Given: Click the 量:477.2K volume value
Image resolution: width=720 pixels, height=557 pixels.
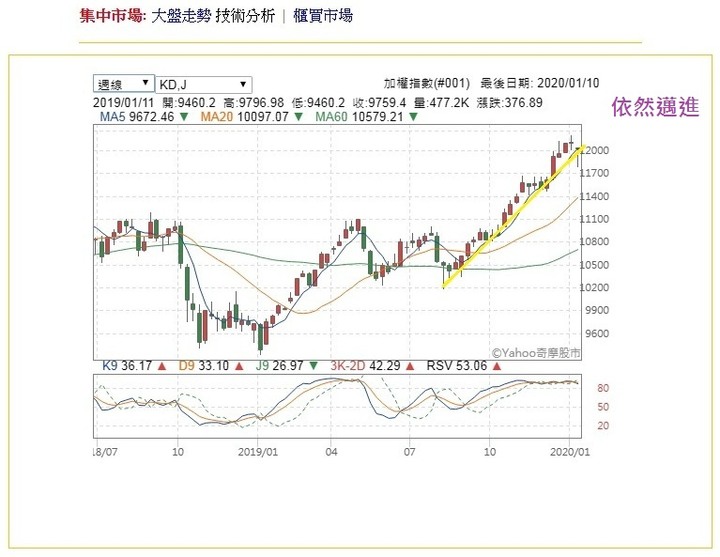Looking at the screenshot, I should click(x=441, y=102).
